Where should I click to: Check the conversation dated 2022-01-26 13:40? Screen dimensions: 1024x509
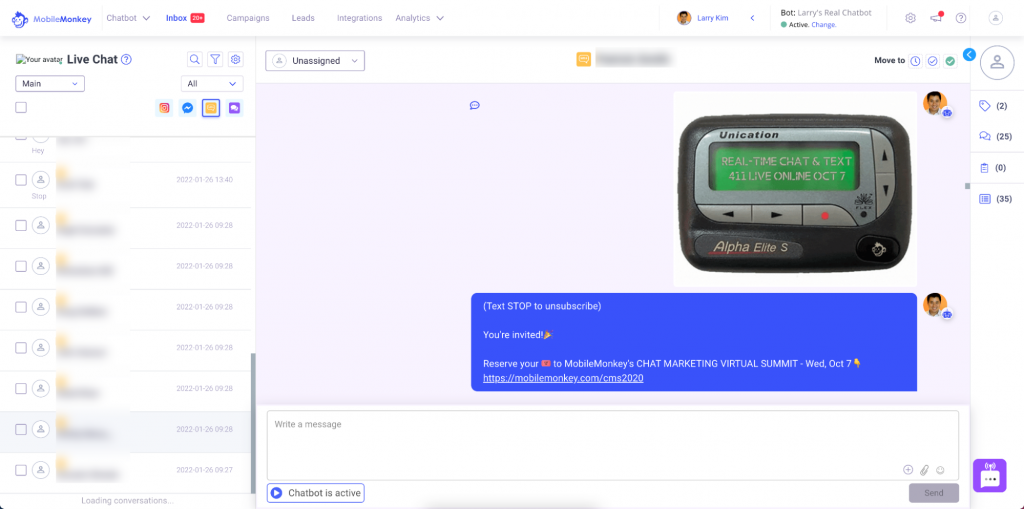(21, 180)
